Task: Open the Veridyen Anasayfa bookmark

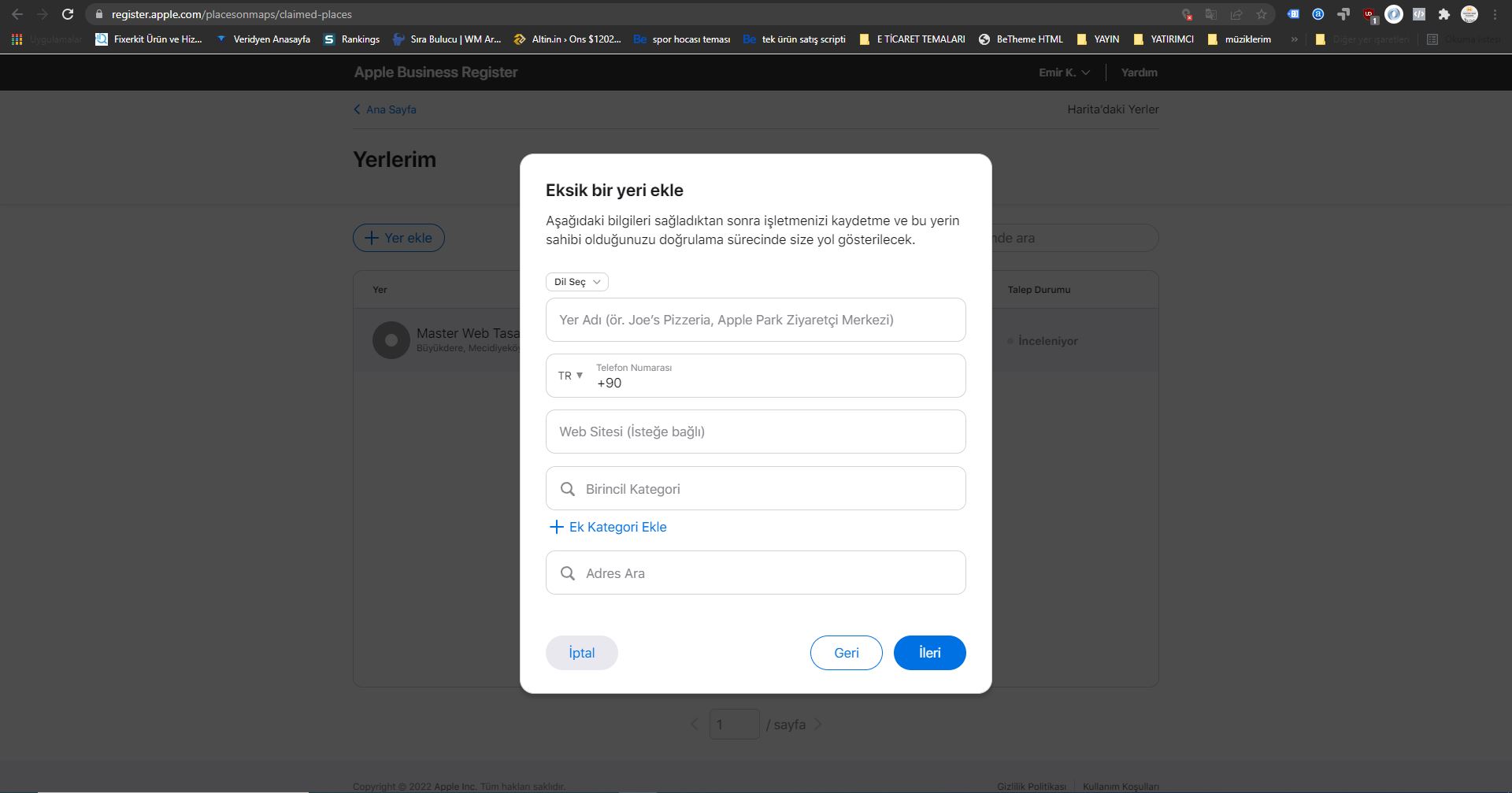Action: tap(263, 39)
